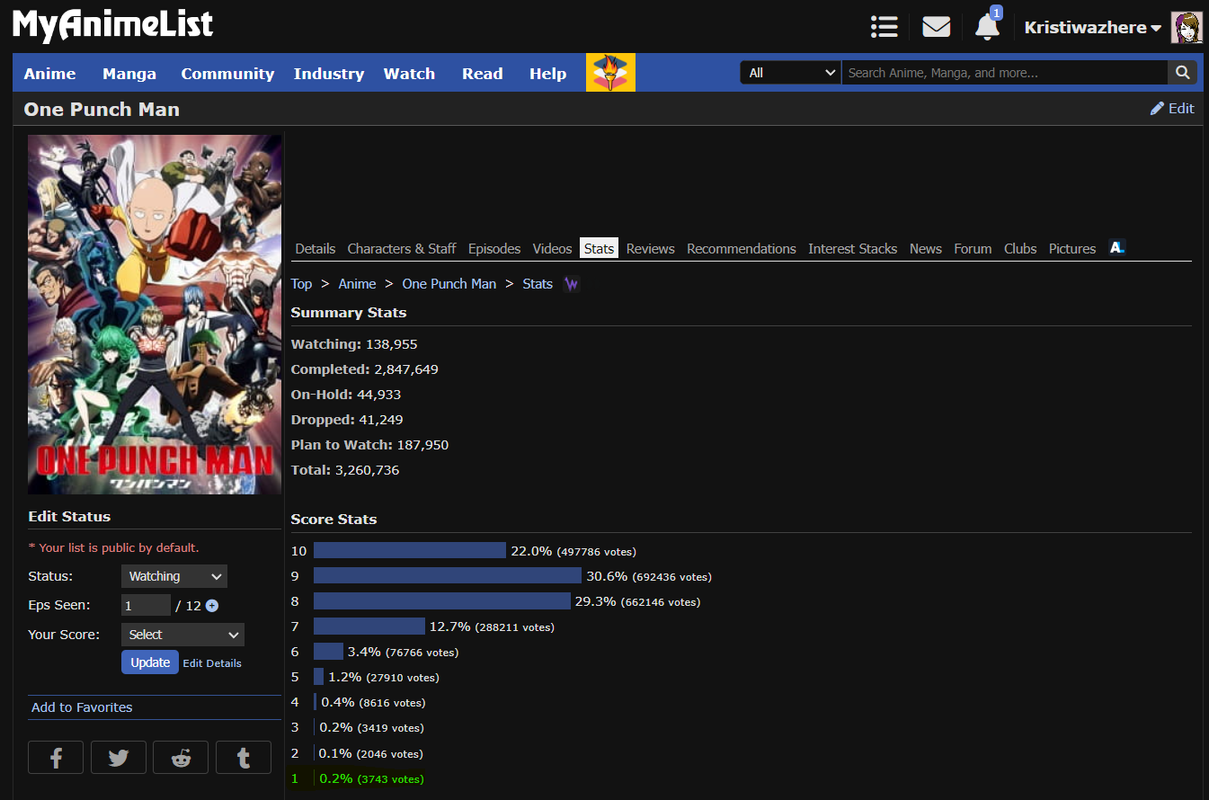The height and width of the screenshot is (800, 1209).
Task: Switch to the Episodes tab
Action: 494,248
